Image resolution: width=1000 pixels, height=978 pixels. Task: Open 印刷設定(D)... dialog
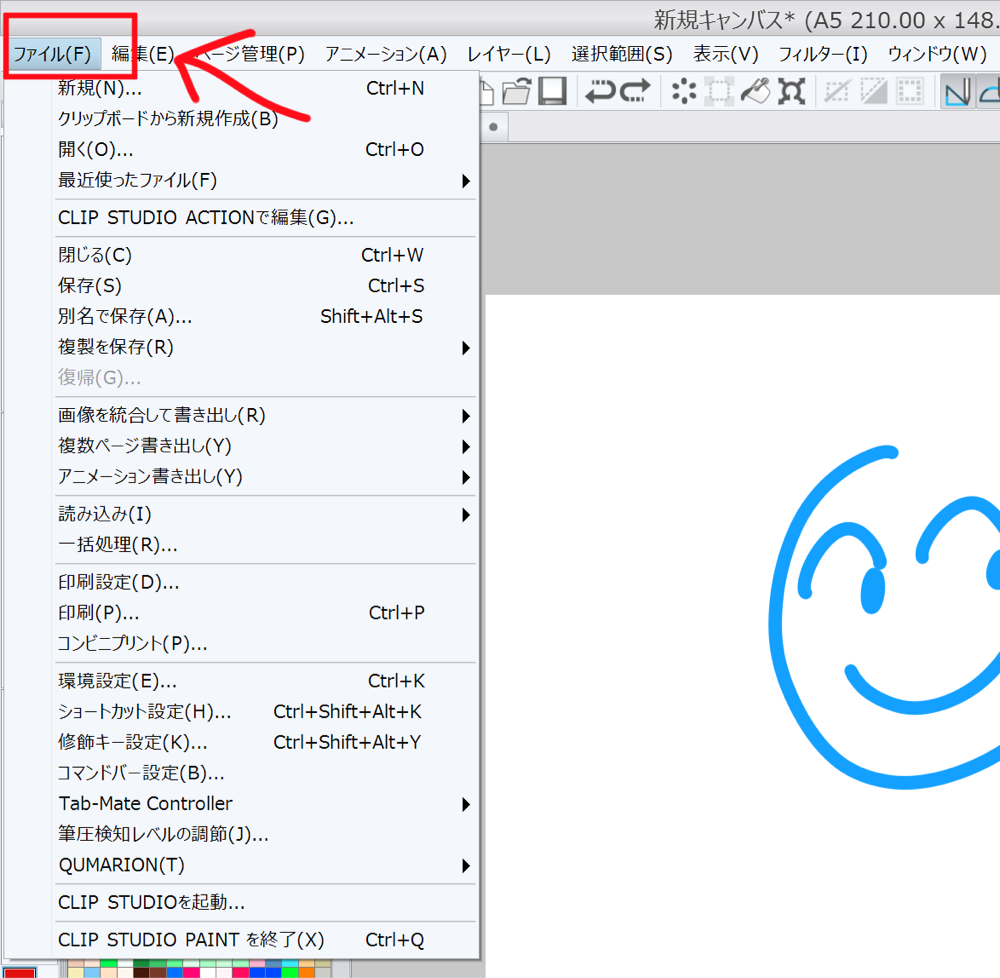click(266, 582)
